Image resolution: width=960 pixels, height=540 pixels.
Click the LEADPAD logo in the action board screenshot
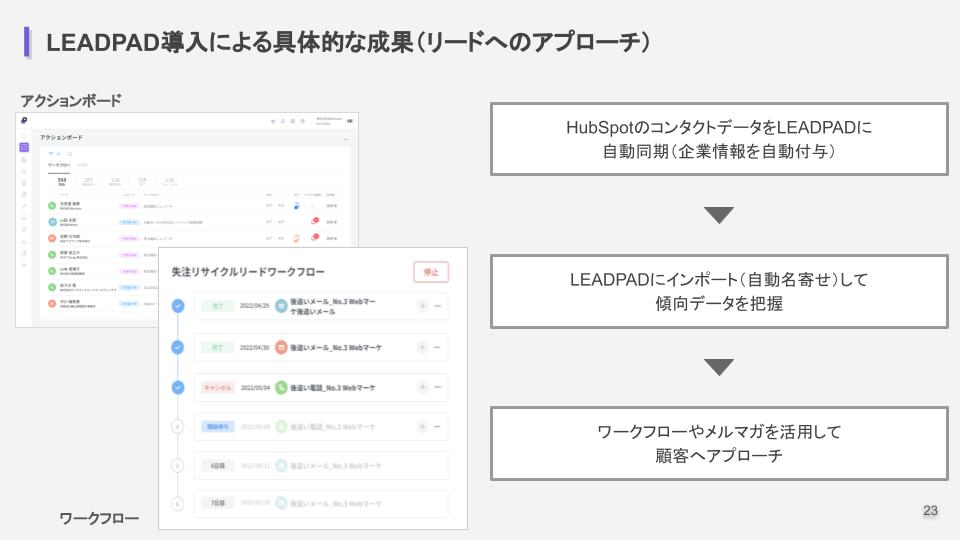24,121
